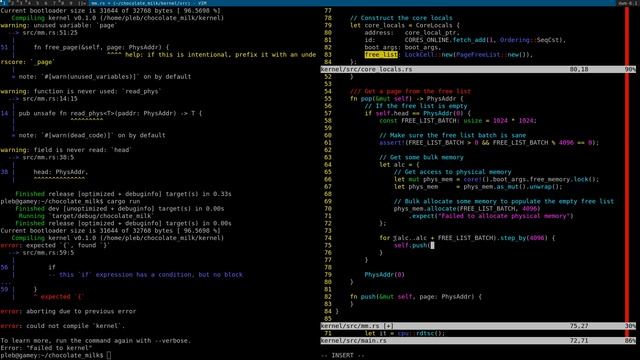
Task: Click the 'cargo run' command line
Action: (x=70, y=202)
